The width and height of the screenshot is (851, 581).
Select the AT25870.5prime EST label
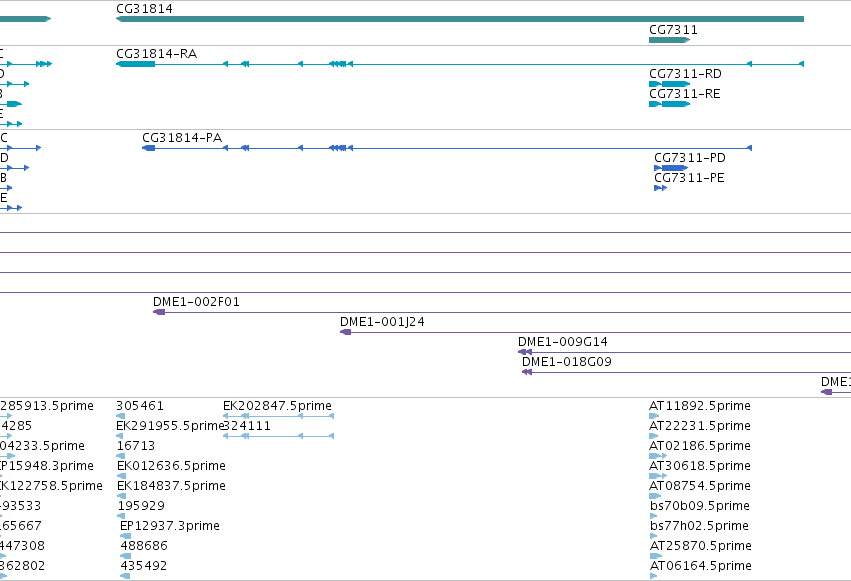[701, 546]
